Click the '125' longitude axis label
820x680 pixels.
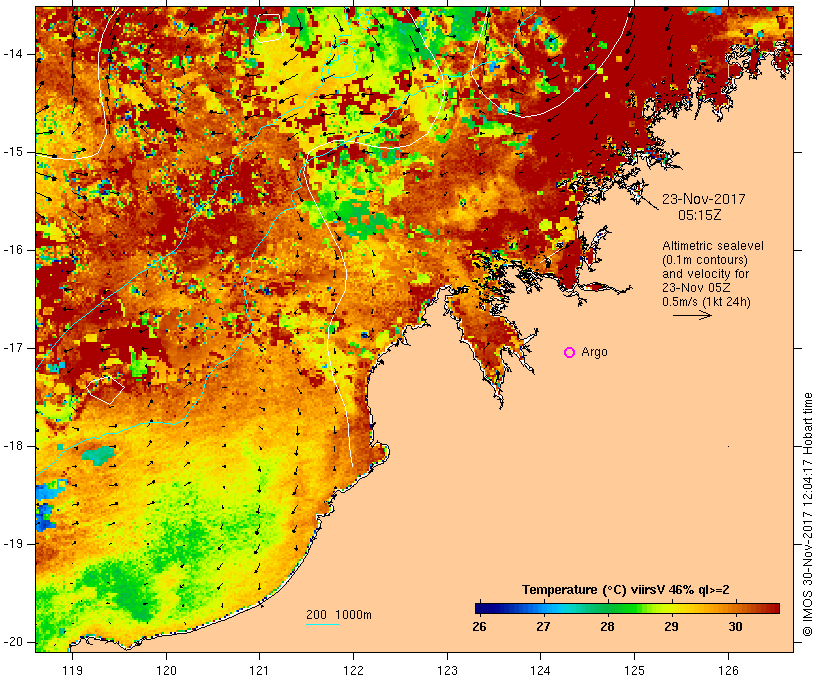click(634, 670)
